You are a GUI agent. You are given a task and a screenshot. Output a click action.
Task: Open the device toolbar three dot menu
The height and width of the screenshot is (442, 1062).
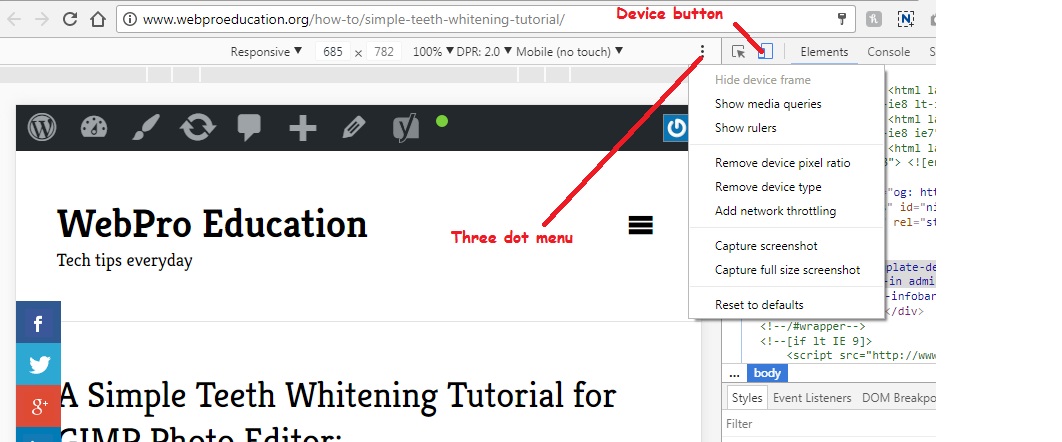click(x=702, y=51)
